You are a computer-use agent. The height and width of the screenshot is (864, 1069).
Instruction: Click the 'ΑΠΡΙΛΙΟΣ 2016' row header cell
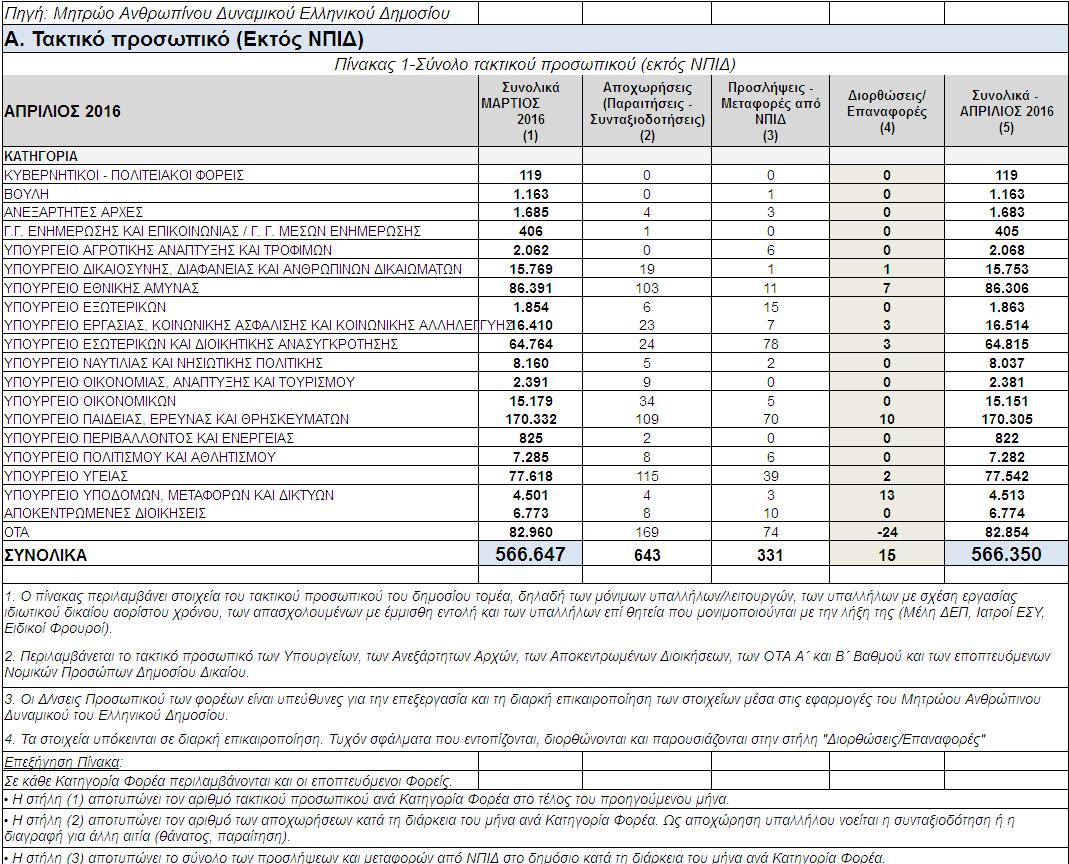tap(62, 111)
